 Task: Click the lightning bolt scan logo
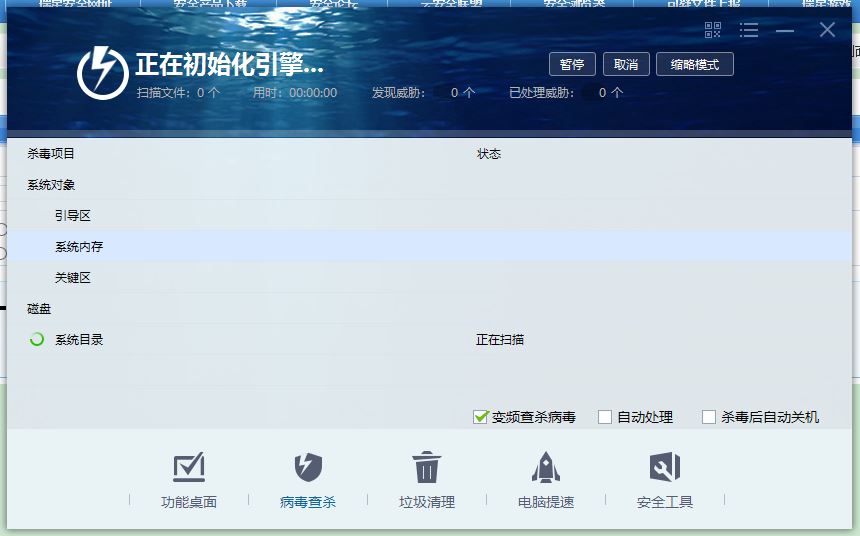coord(103,72)
